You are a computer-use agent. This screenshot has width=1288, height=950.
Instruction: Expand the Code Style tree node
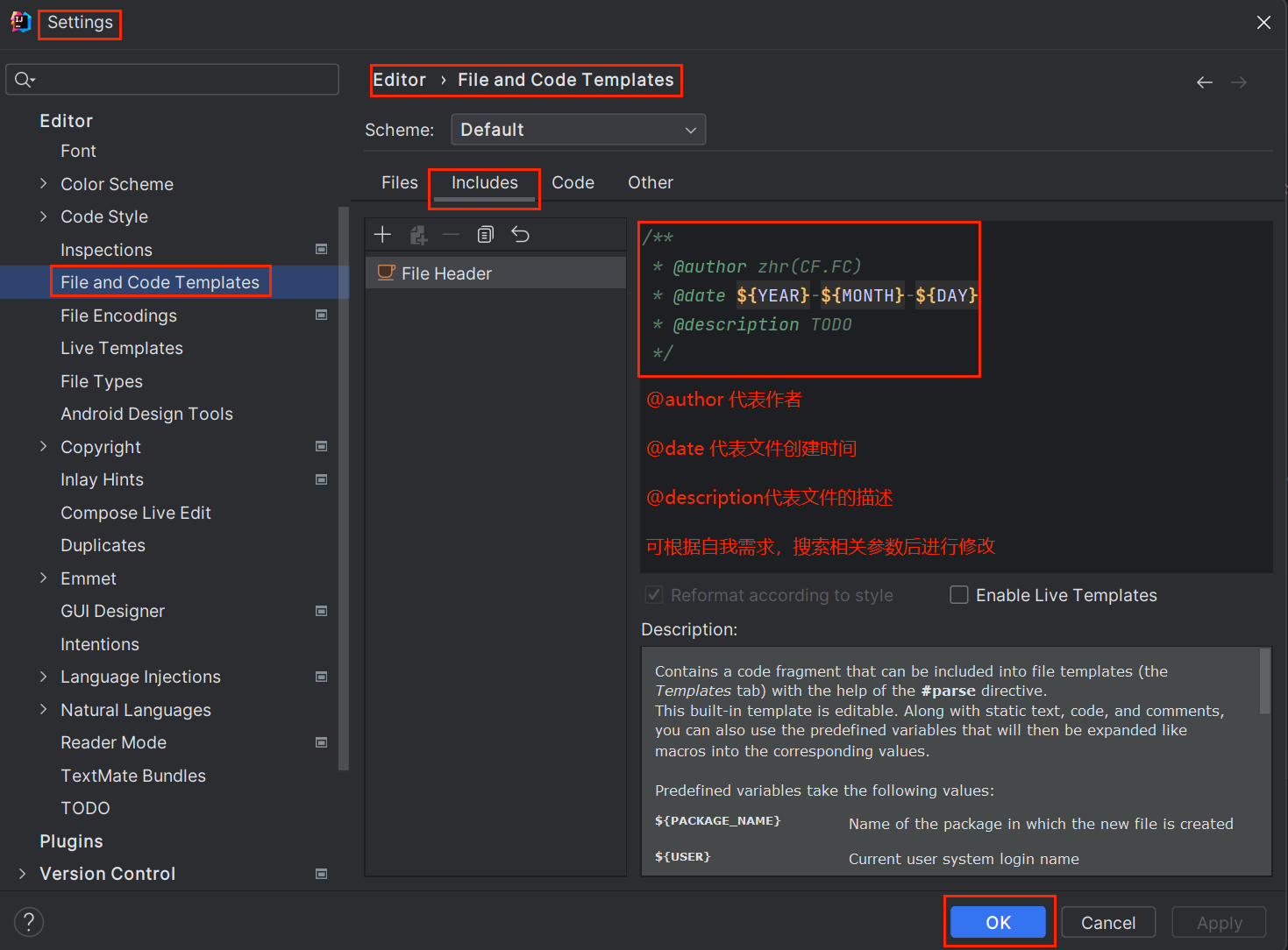click(x=44, y=216)
